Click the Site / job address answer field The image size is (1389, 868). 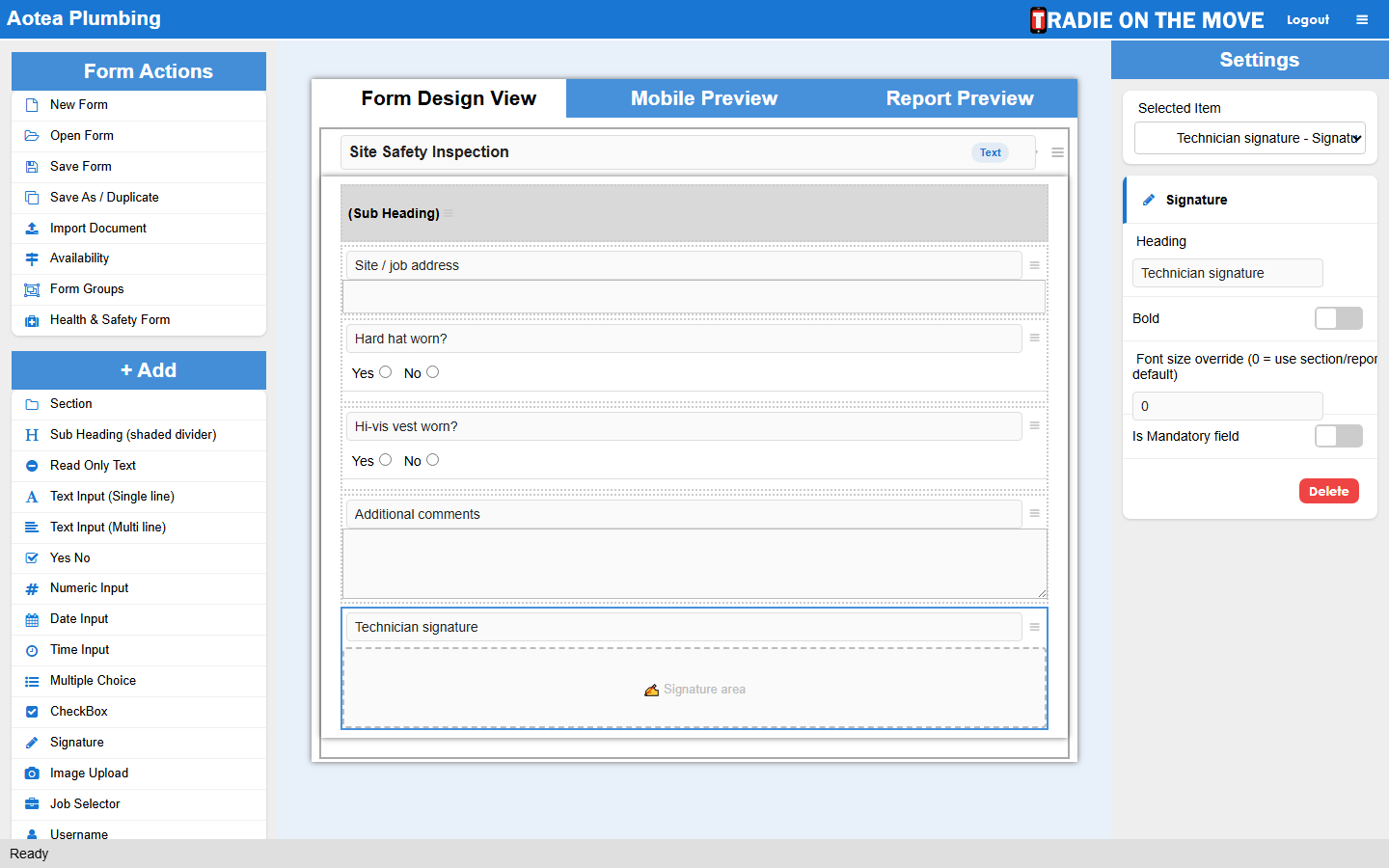coord(694,297)
